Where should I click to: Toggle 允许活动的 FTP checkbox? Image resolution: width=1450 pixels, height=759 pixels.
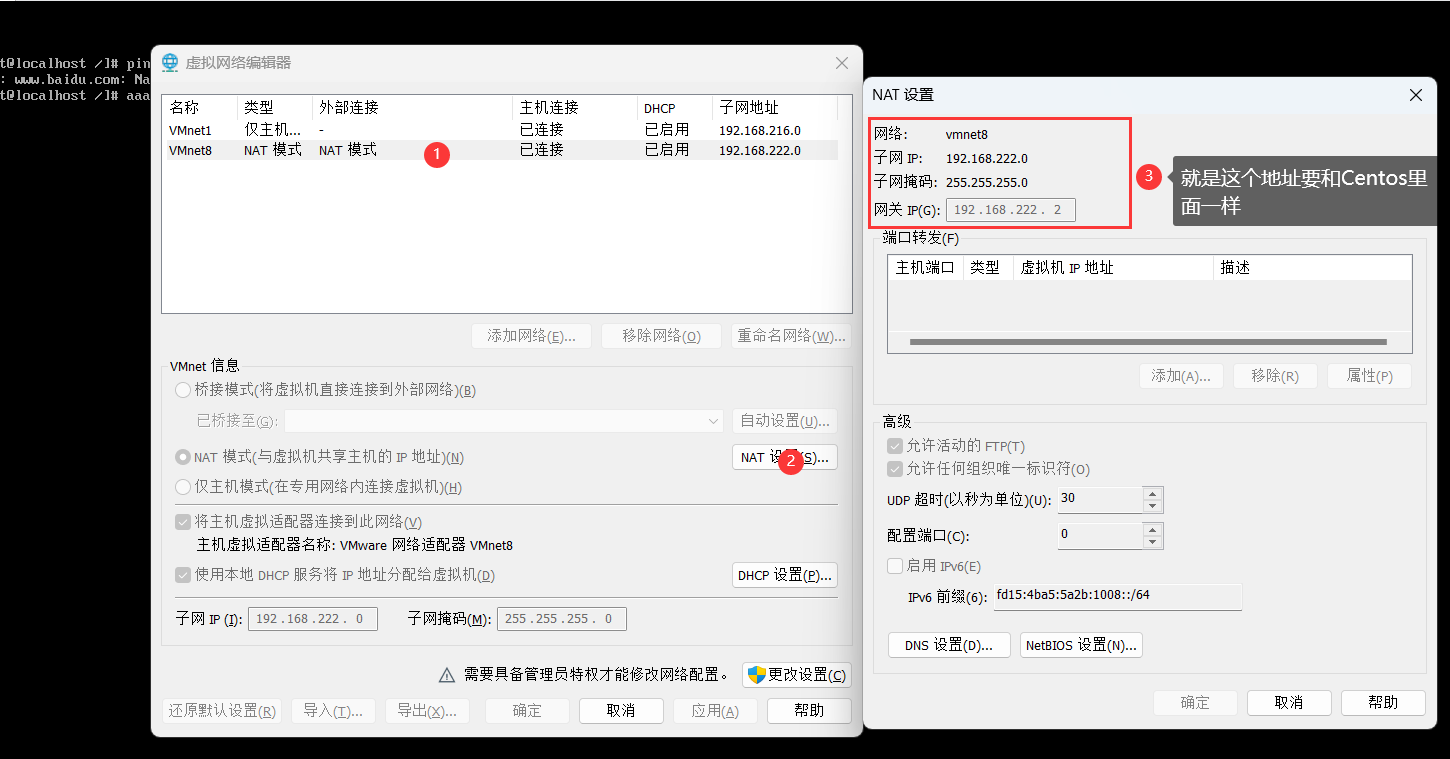point(895,446)
